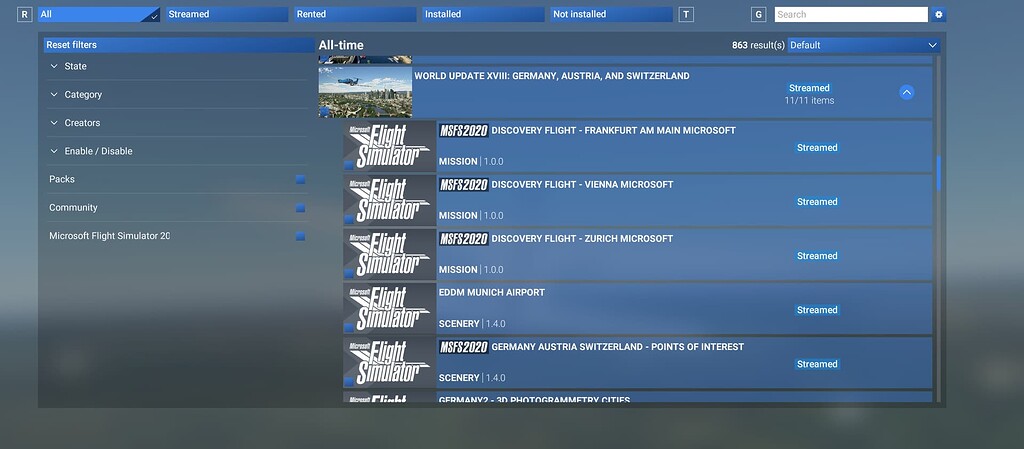1024x449 pixels.
Task: Toggle the Microsoft Flight Simulator 20 checkbox
Action: tap(300, 236)
